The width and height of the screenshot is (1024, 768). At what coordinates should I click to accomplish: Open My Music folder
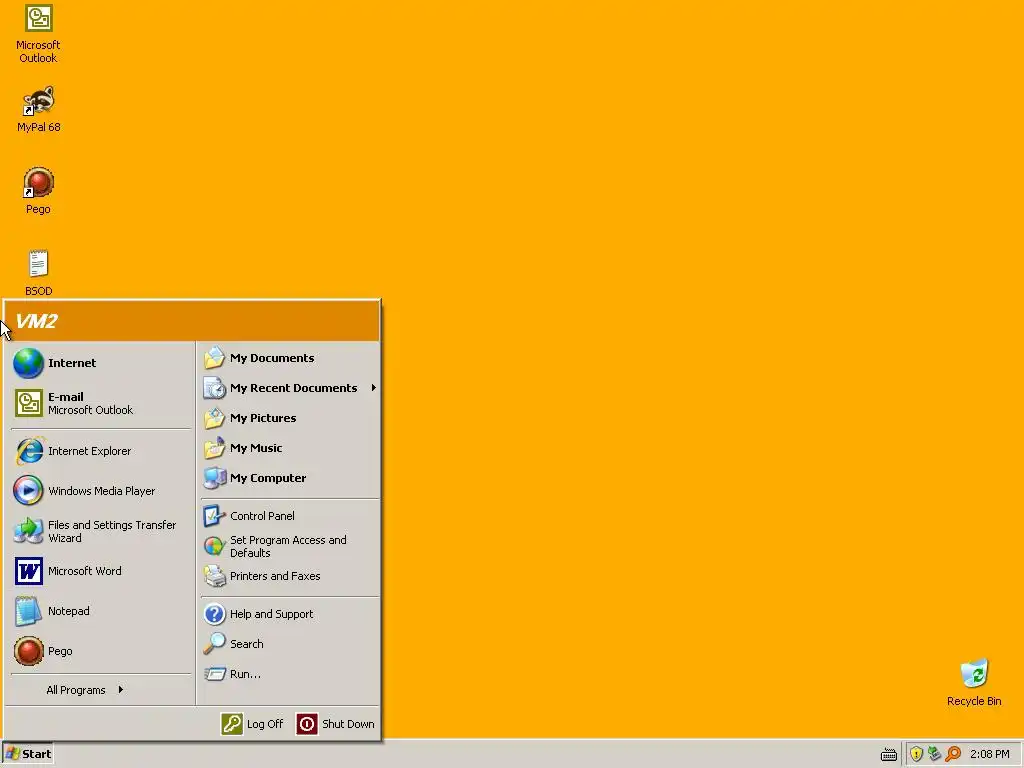point(289,448)
